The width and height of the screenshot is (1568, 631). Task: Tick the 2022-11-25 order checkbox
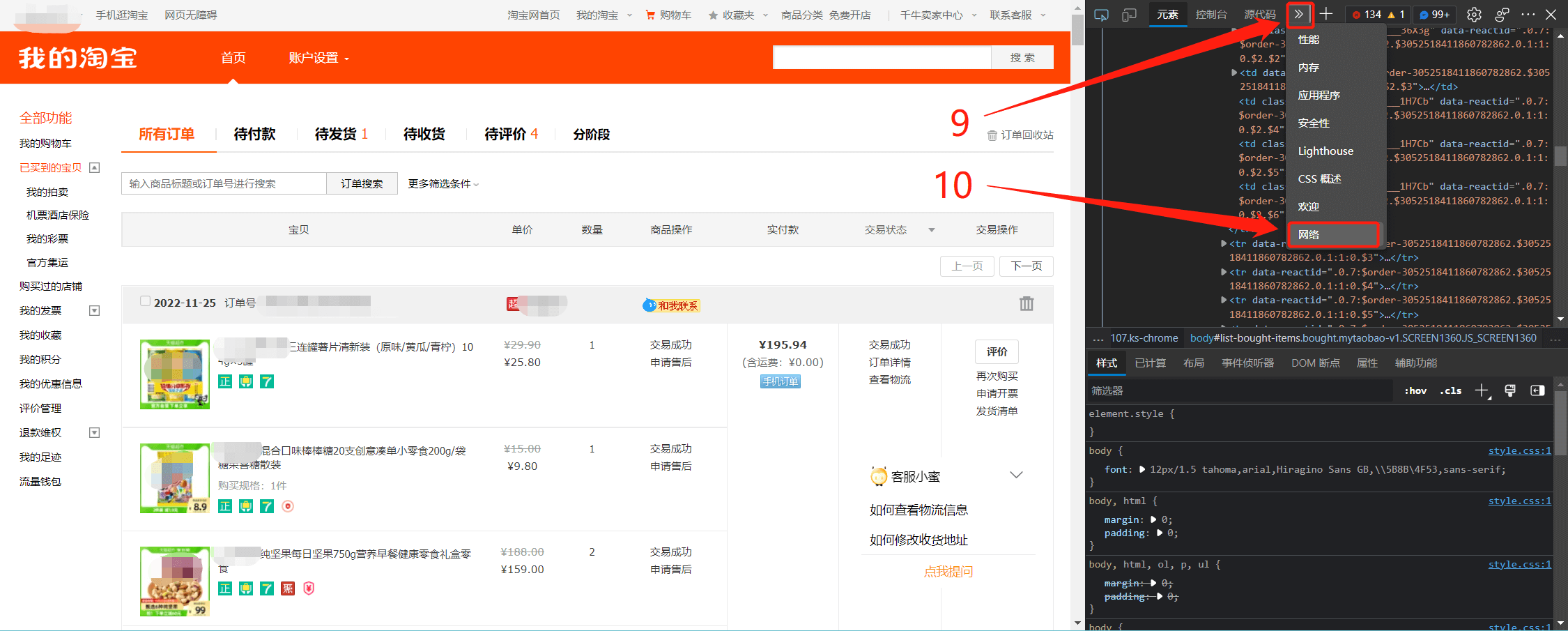(145, 301)
